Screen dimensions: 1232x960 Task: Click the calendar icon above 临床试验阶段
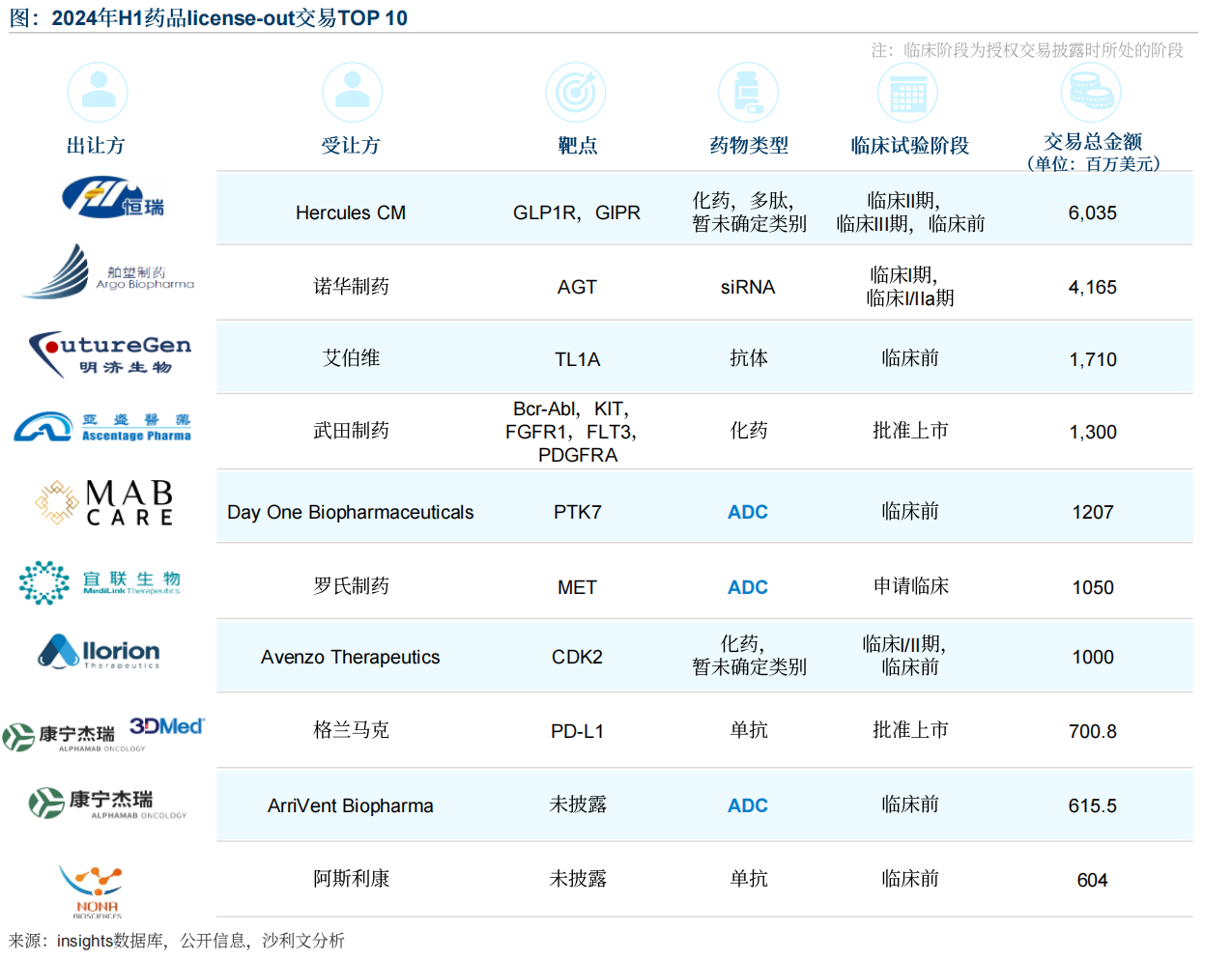click(x=907, y=93)
